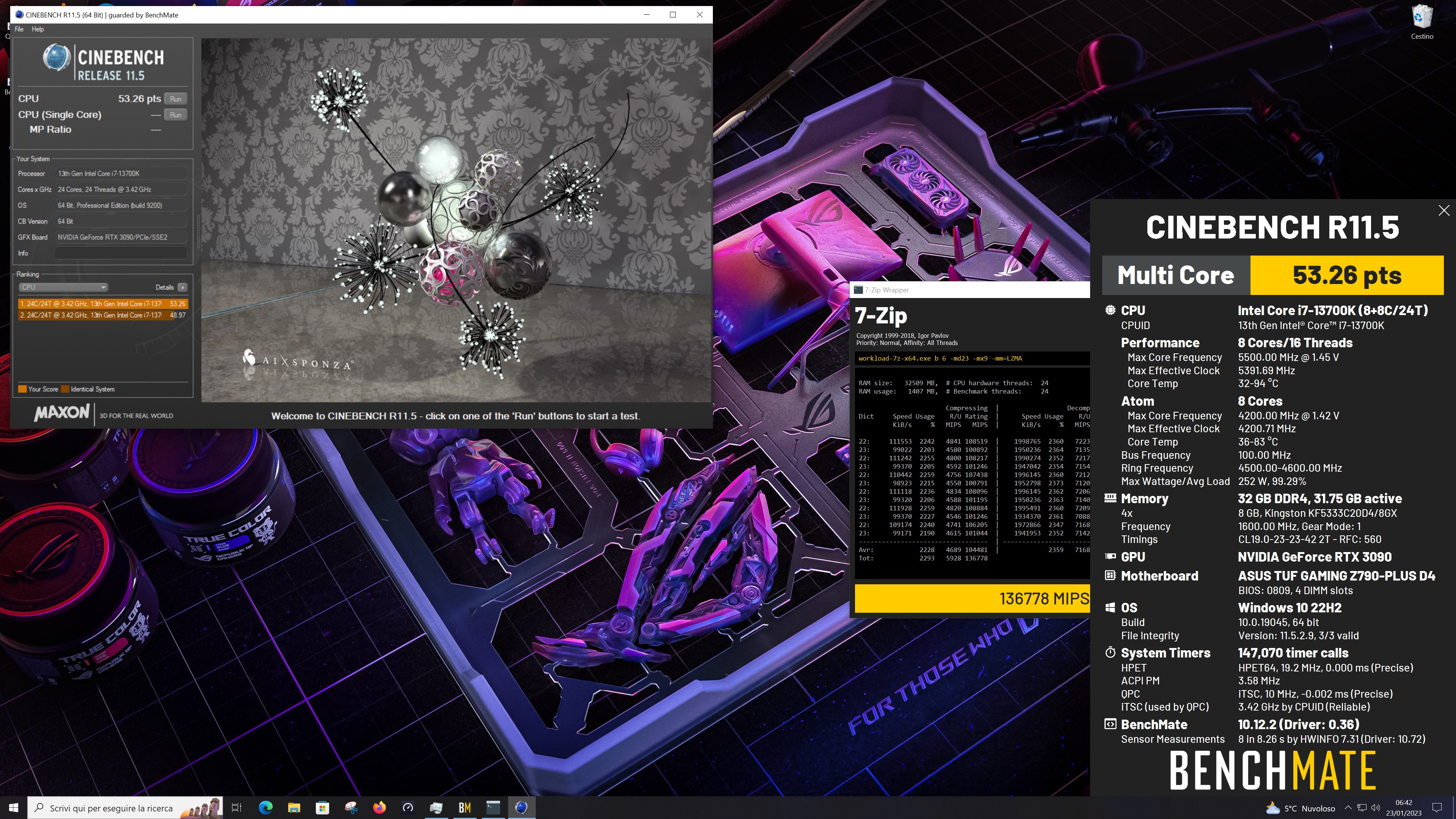This screenshot has width=1456, height=819.
Task: Run the CPU (Single Core) test
Action: (x=175, y=115)
